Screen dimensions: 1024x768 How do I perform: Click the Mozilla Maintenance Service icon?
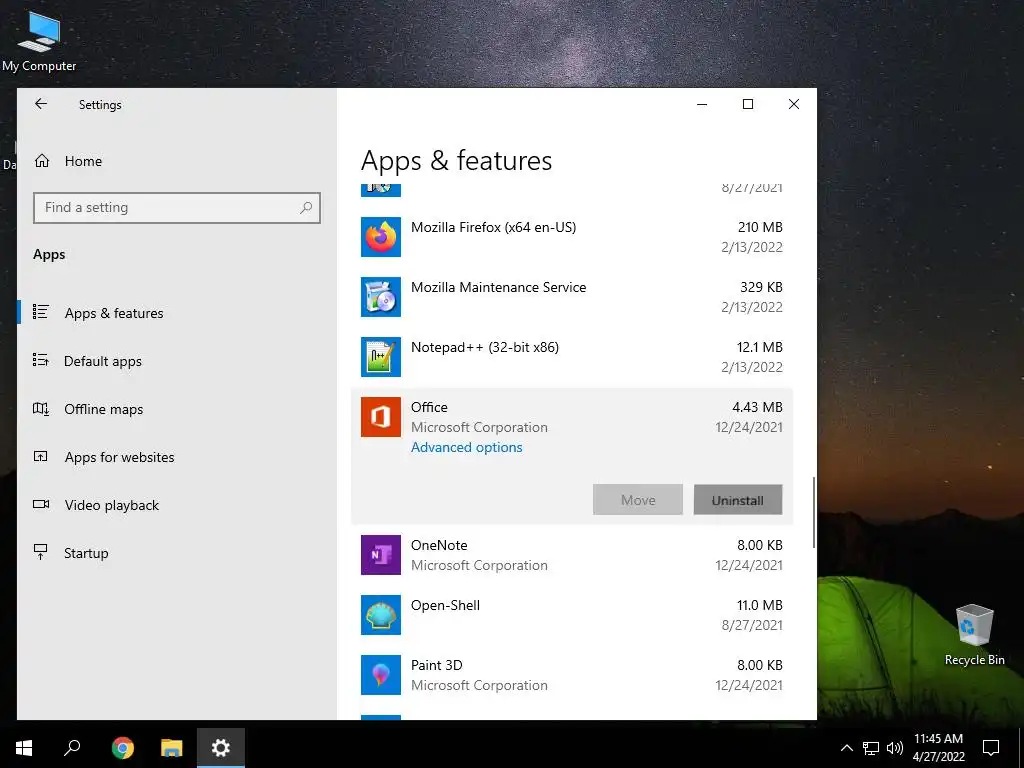[x=381, y=297]
